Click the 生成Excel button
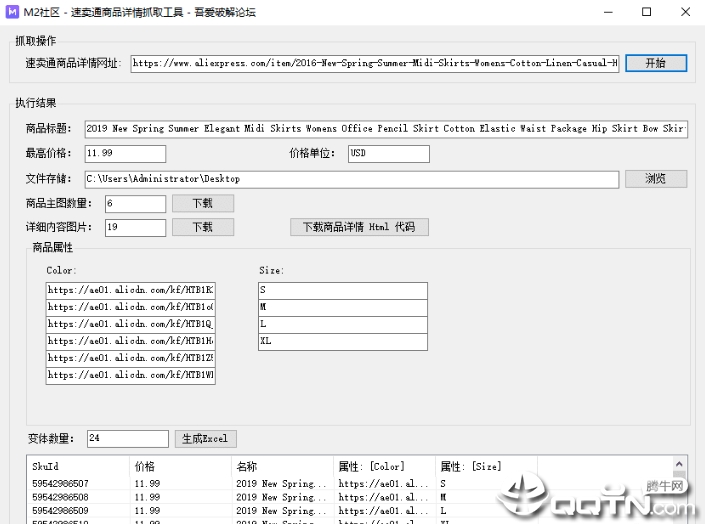705x524 pixels. pos(205,439)
